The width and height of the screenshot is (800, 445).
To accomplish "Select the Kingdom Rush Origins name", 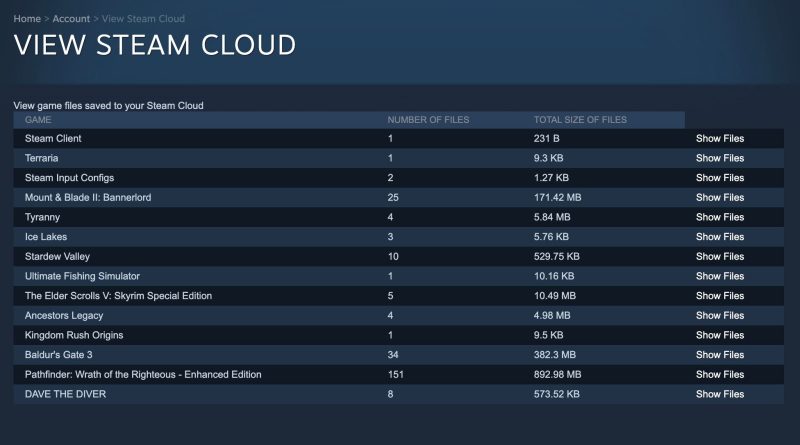I will [x=74, y=335].
